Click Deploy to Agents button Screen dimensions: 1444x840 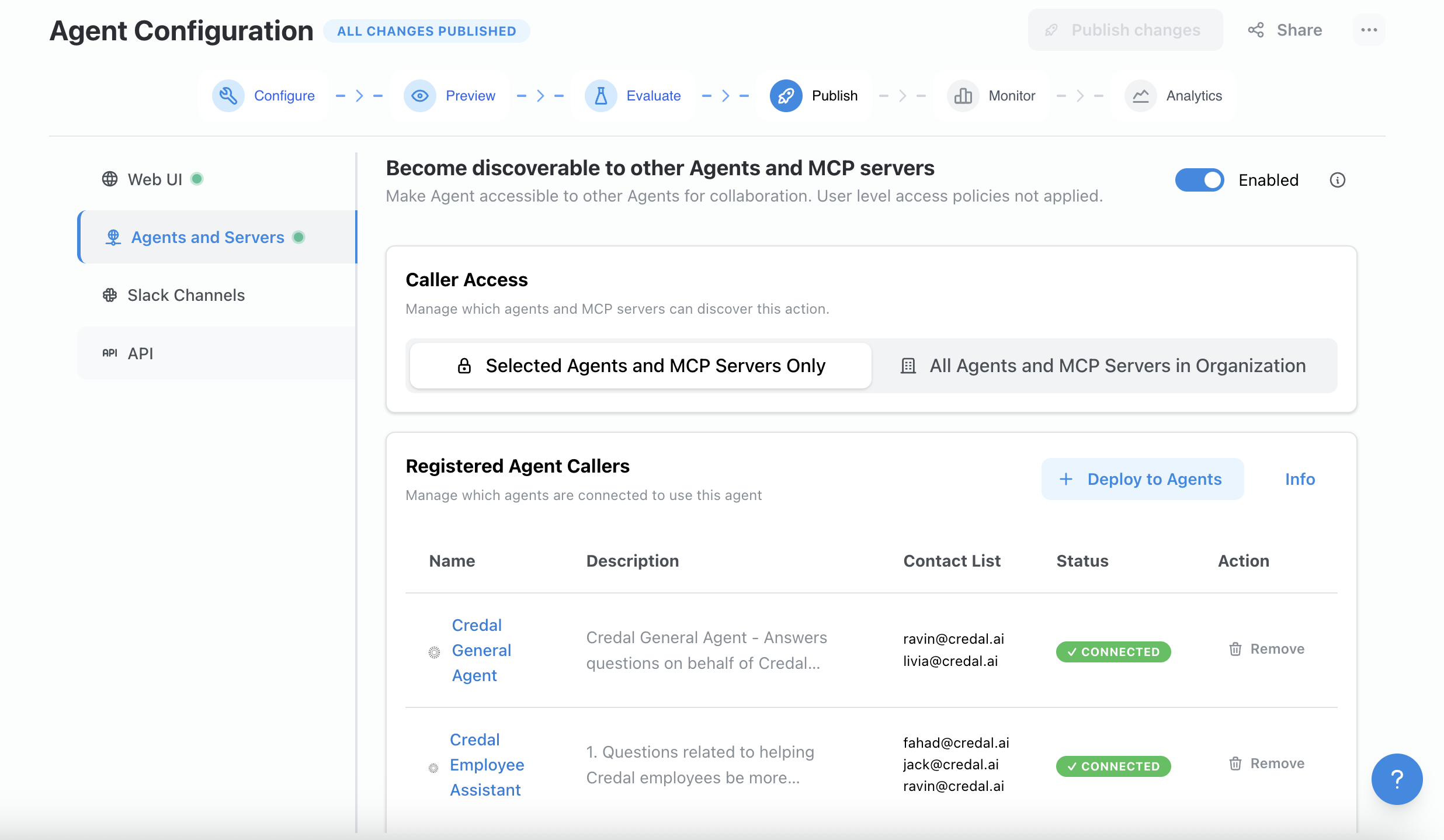click(1142, 479)
